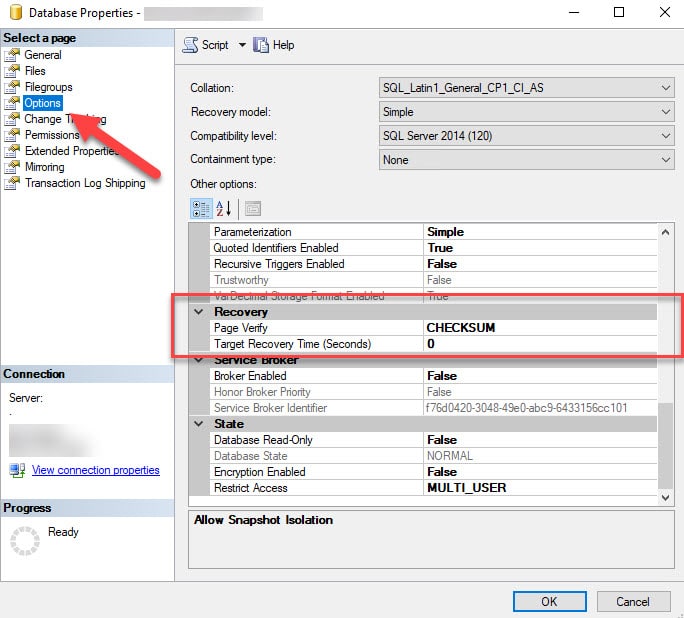Click the Transaction Log Shipping icon
Viewport: 684px width, 618px height.
(12, 183)
